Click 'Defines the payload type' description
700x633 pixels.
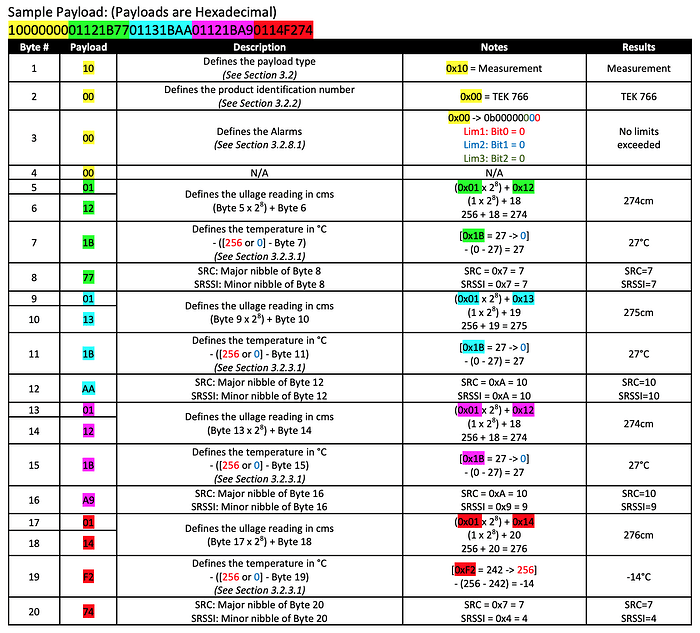pyautogui.click(x=259, y=61)
